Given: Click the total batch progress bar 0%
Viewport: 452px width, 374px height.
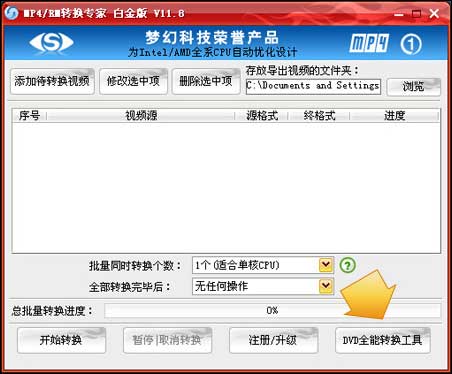Looking at the screenshot, I should pyautogui.click(x=272, y=311).
